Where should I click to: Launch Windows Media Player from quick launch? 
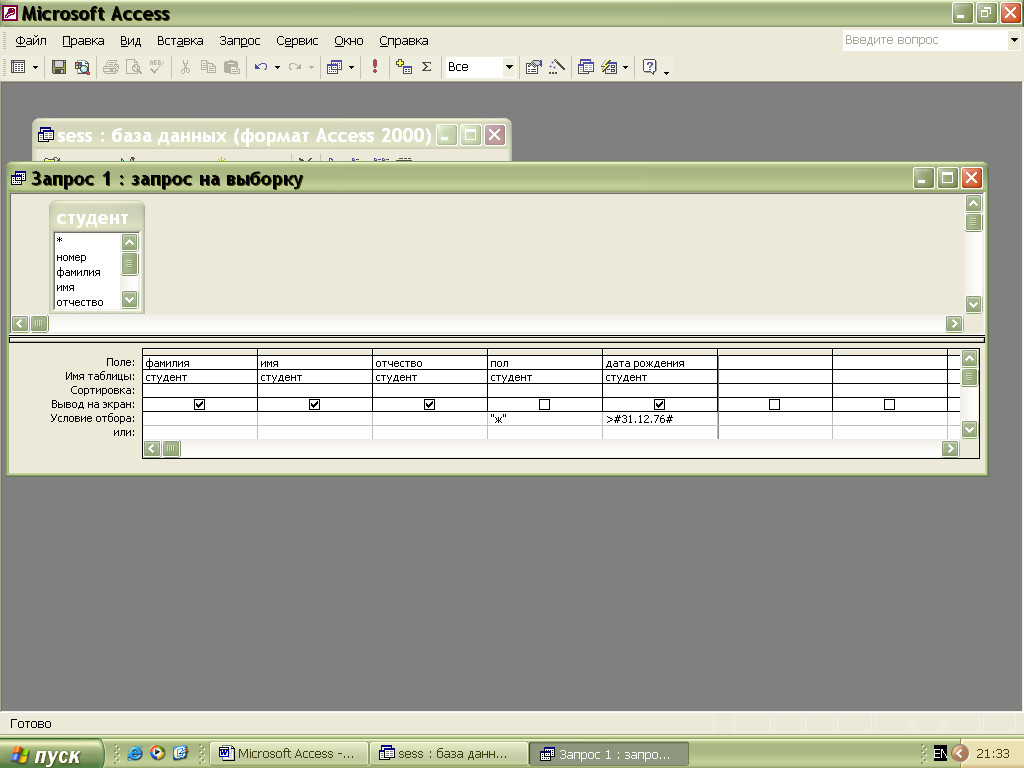157,753
